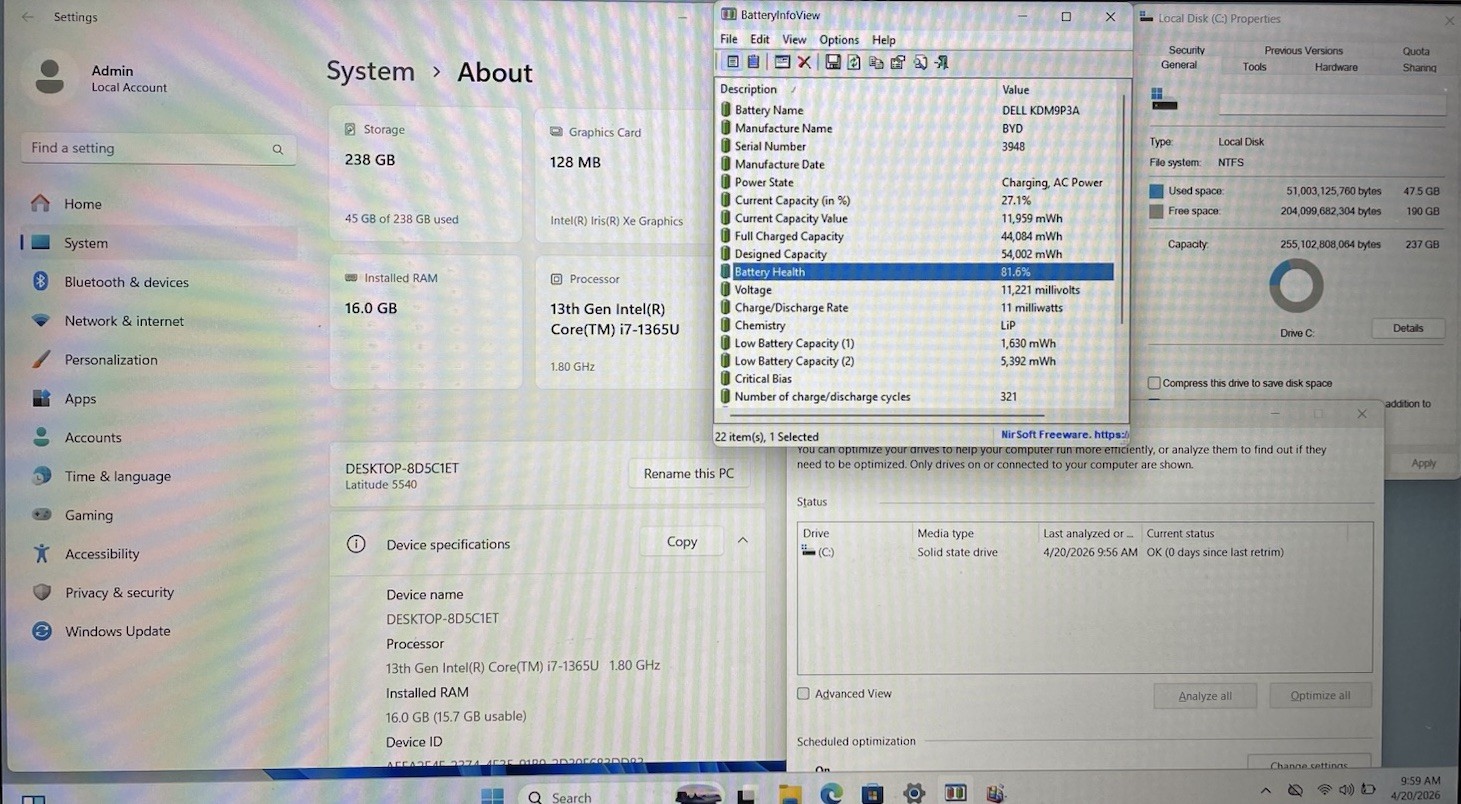Screen dimensions: 1461x804
Task: Open the NirSoft Freeware link
Action: click(1064, 435)
